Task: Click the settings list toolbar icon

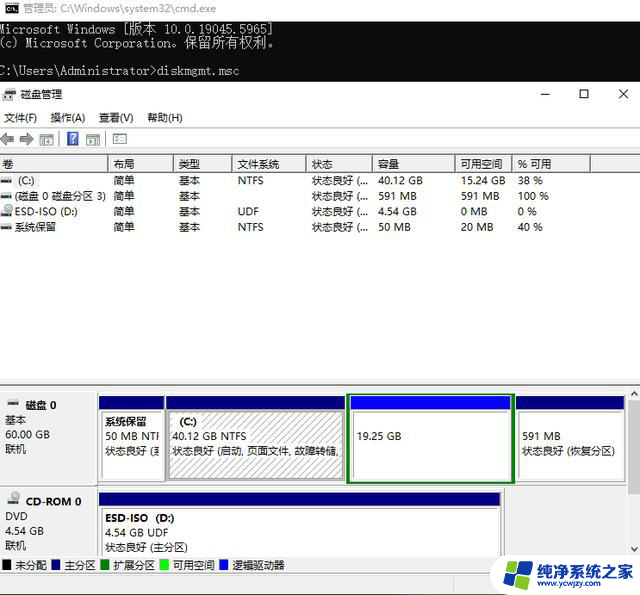Action: (x=120, y=139)
